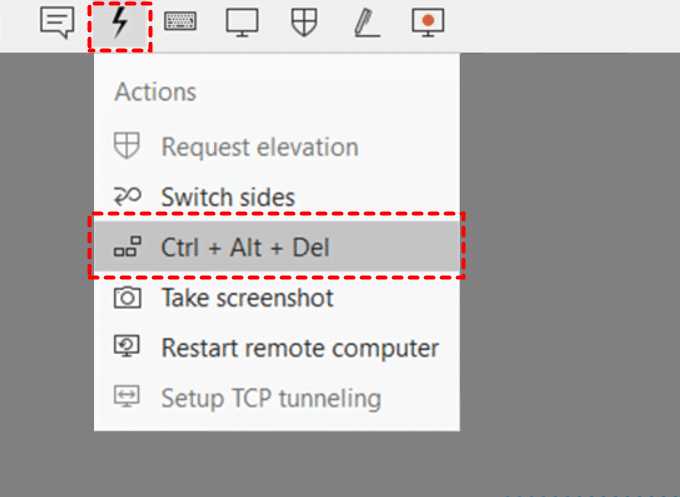Click the monitor icon beside Restart remote computer
This screenshot has height=497, width=680.
coord(127,348)
